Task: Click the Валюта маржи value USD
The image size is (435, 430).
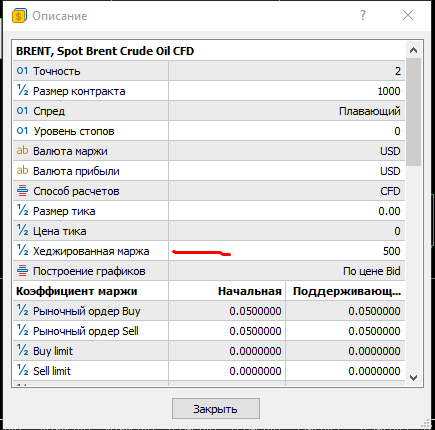Action: tap(390, 151)
